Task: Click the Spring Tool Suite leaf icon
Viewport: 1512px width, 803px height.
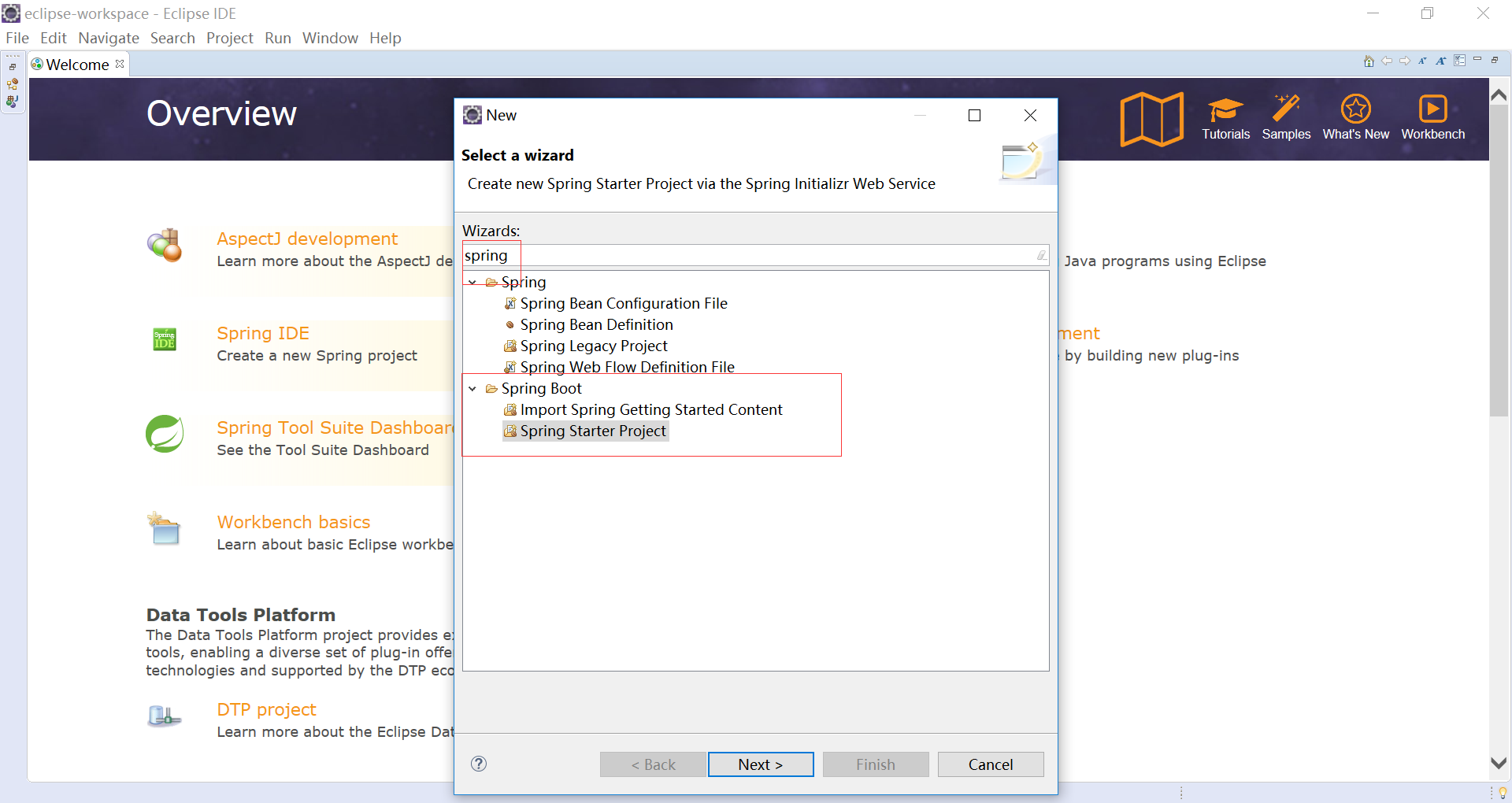Action: (x=165, y=434)
